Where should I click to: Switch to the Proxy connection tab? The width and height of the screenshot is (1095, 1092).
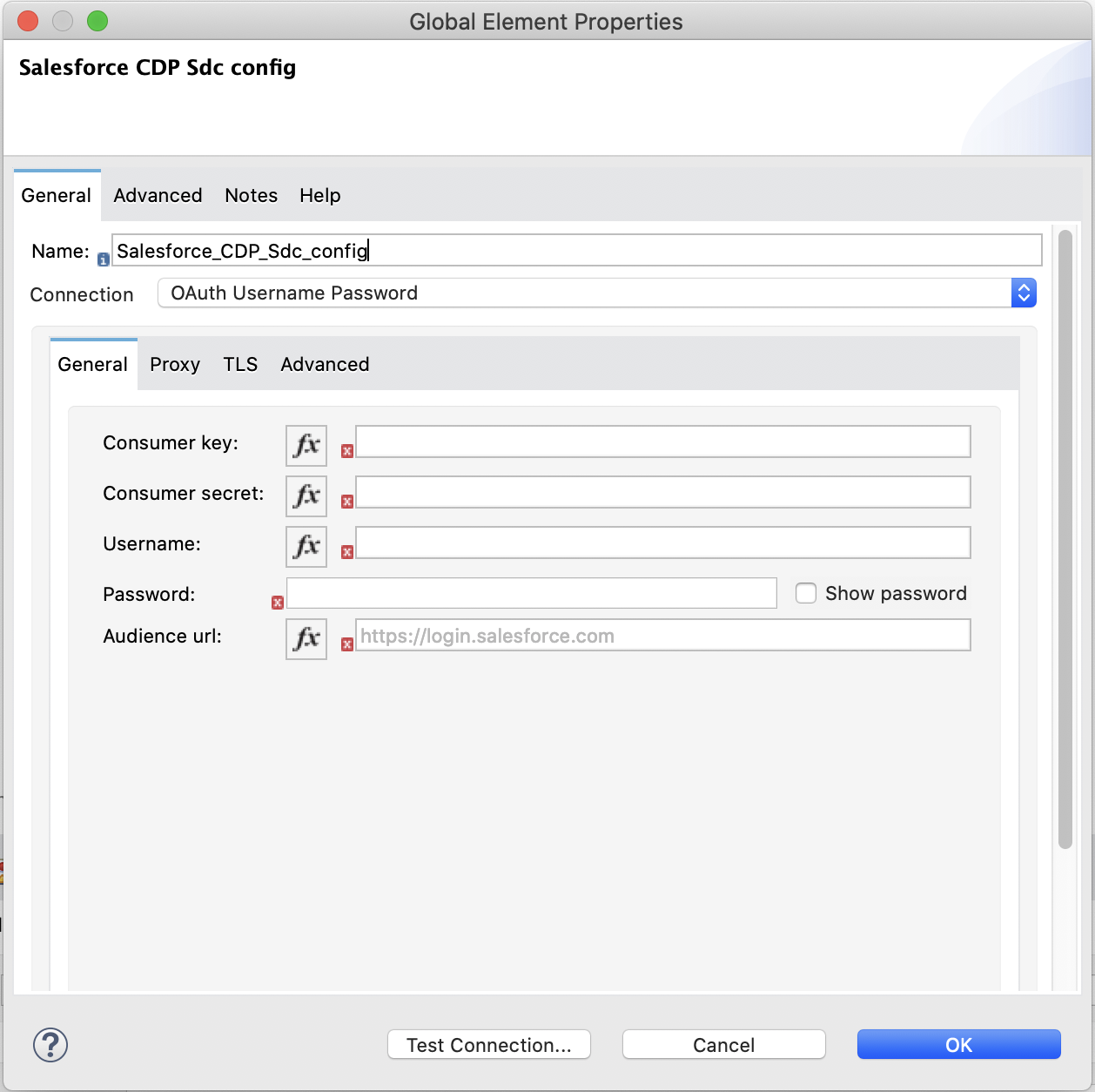175,364
